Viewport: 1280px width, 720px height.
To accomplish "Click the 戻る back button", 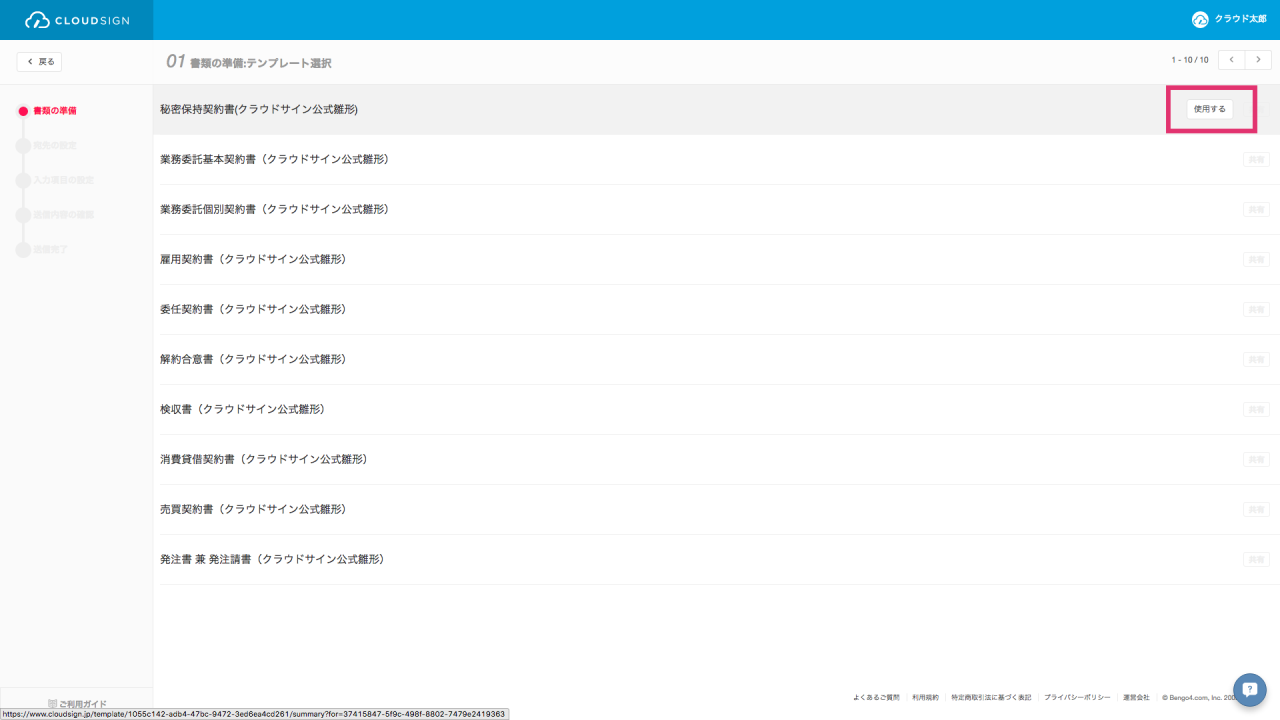I will [39, 62].
